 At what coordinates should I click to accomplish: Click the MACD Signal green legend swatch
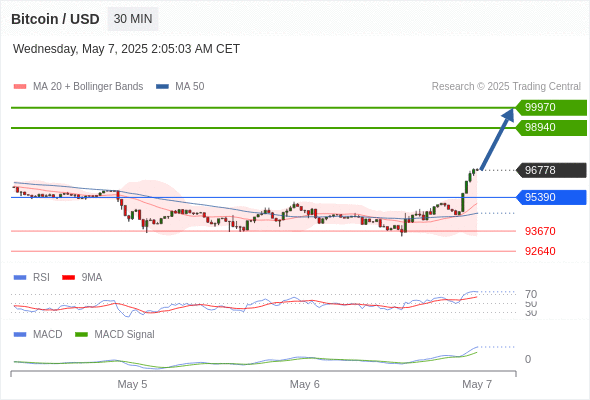[81, 335]
